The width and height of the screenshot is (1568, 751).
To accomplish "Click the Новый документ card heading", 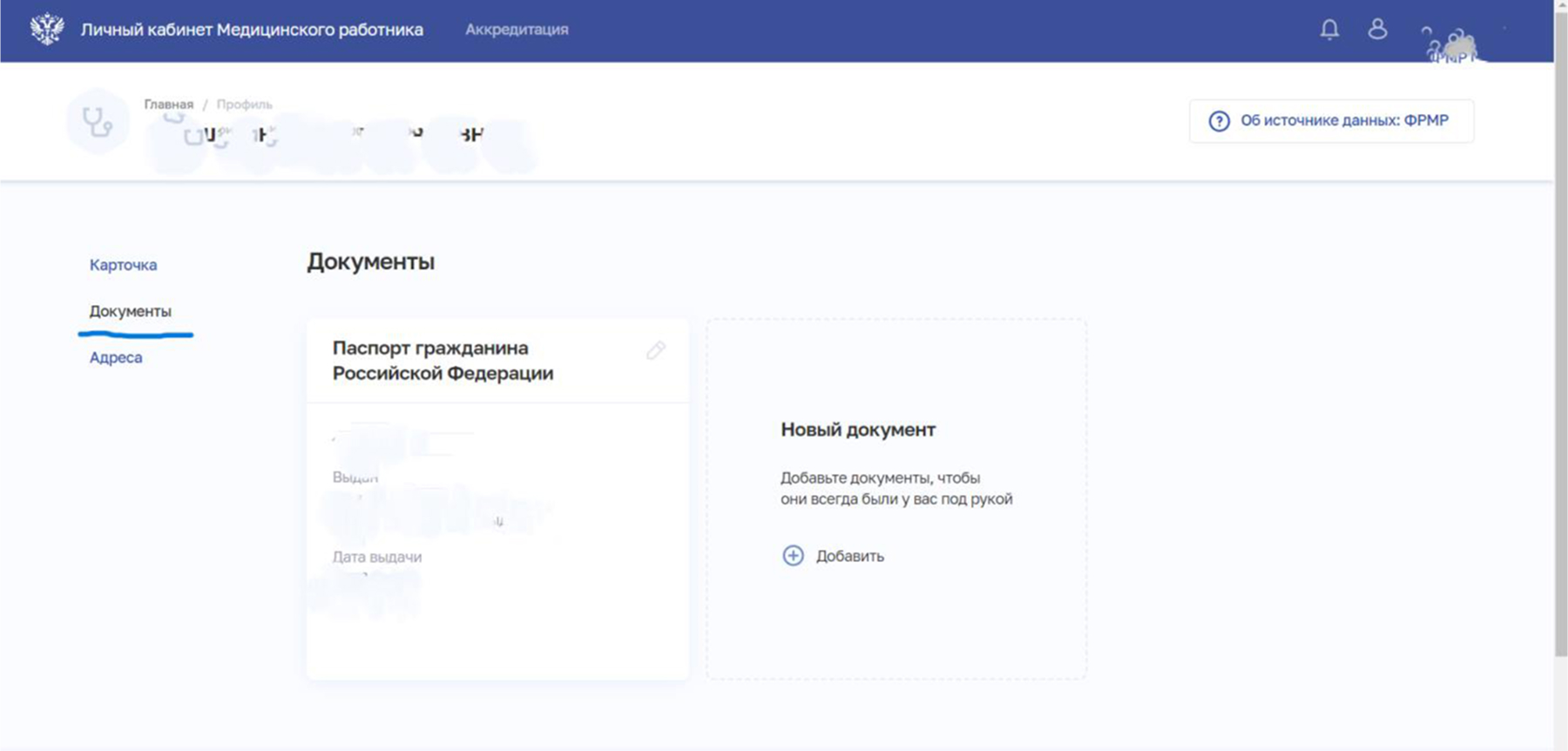I will tap(858, 430).
